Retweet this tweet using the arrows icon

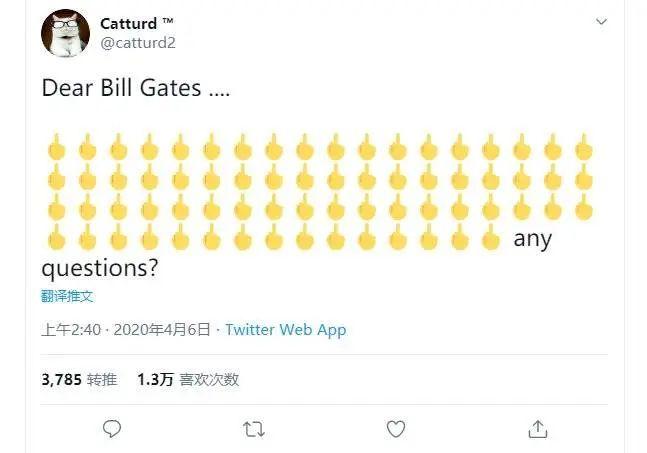254,428
